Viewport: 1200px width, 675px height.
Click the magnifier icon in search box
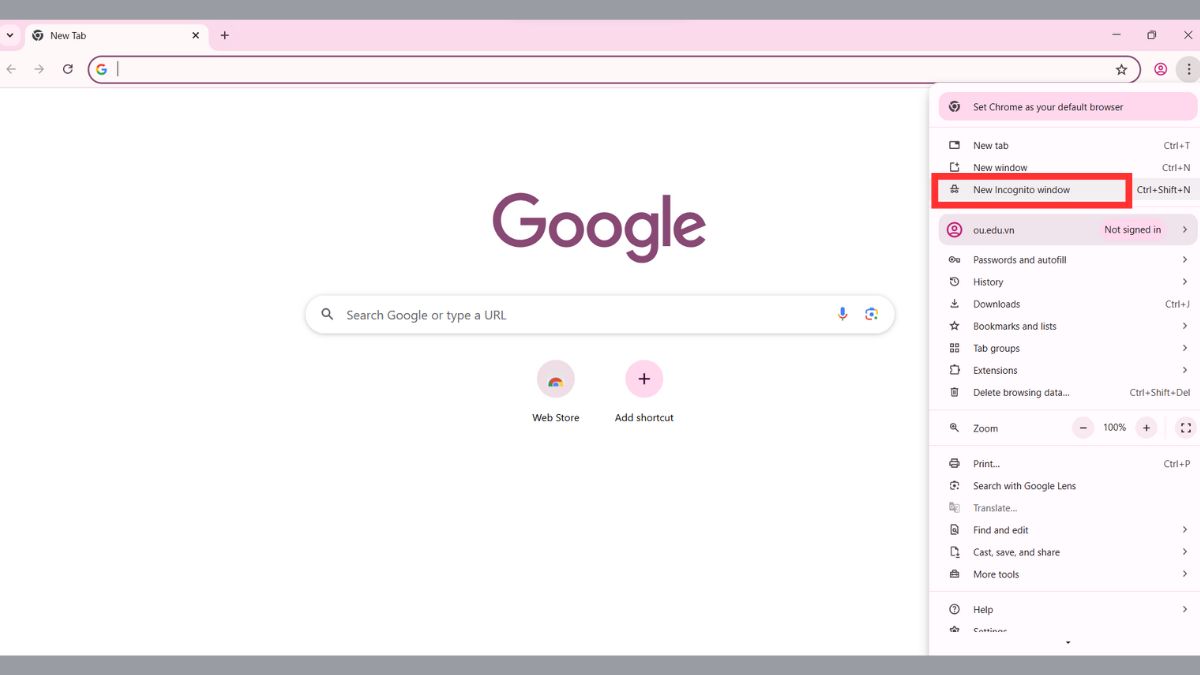click(x=327, y=314)
